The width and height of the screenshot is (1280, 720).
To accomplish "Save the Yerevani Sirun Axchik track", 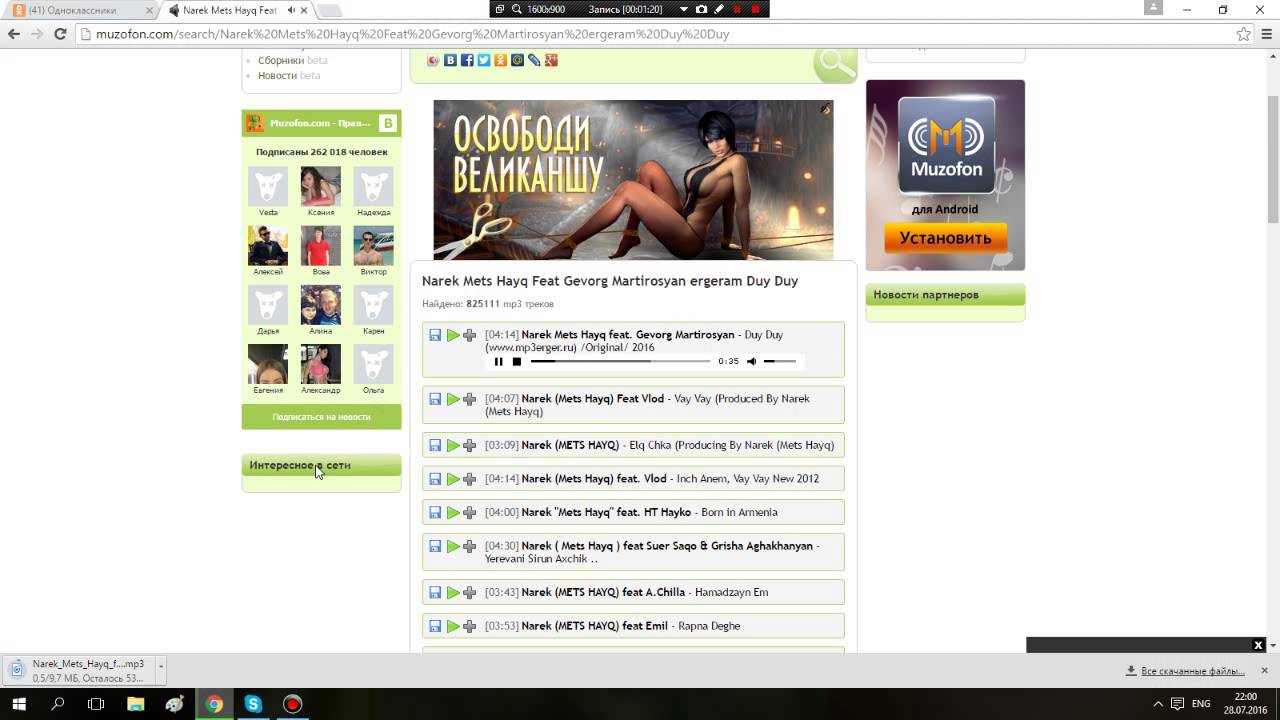I will coord(435,546).
